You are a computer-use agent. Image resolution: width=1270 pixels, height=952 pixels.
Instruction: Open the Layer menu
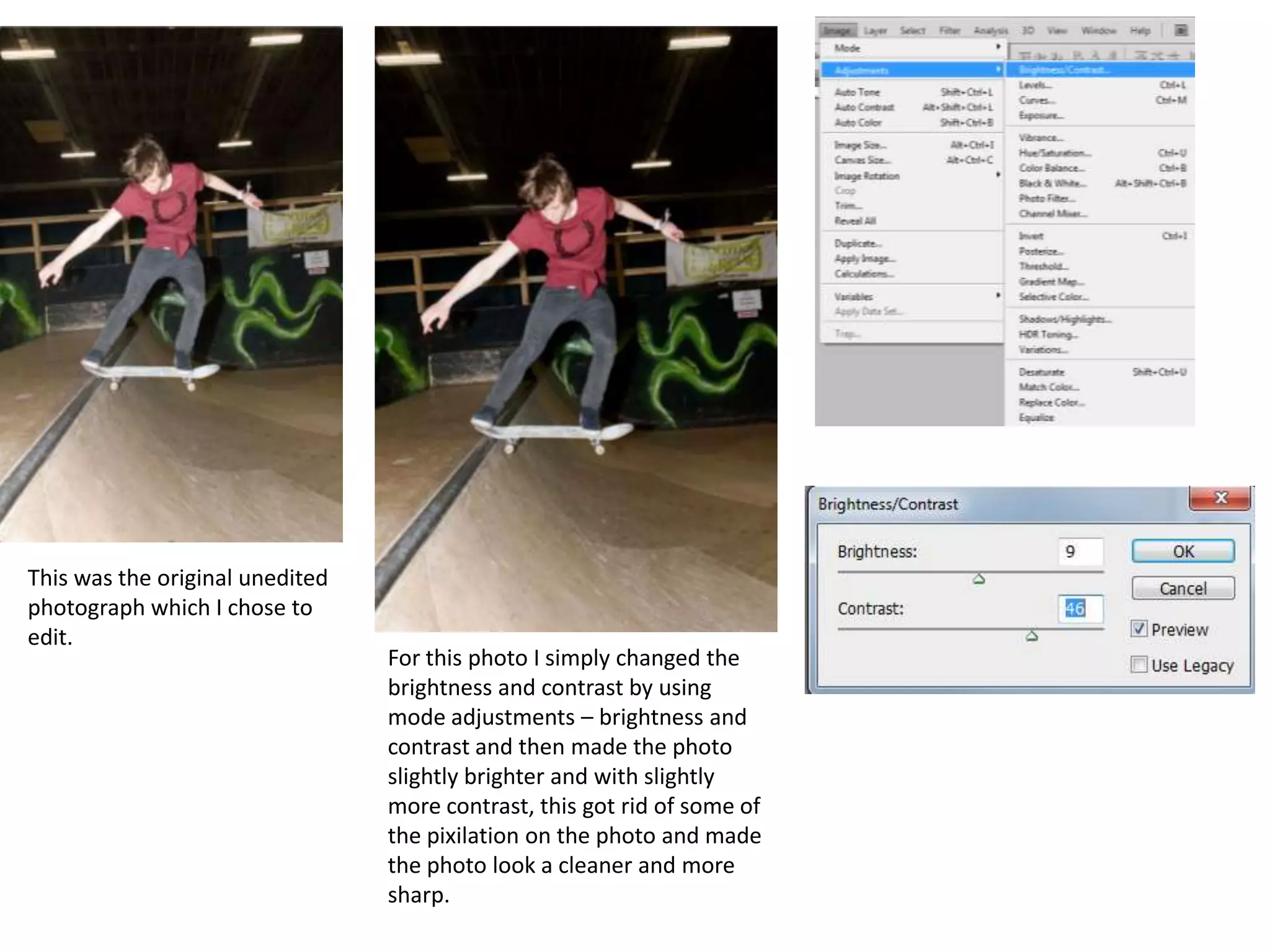(x=875, y=30)
